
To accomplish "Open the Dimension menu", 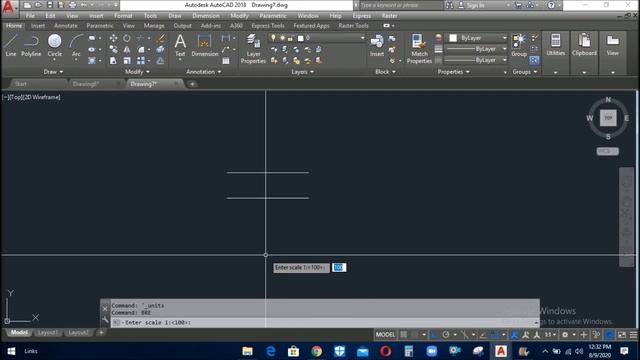I will click(206, 16).
